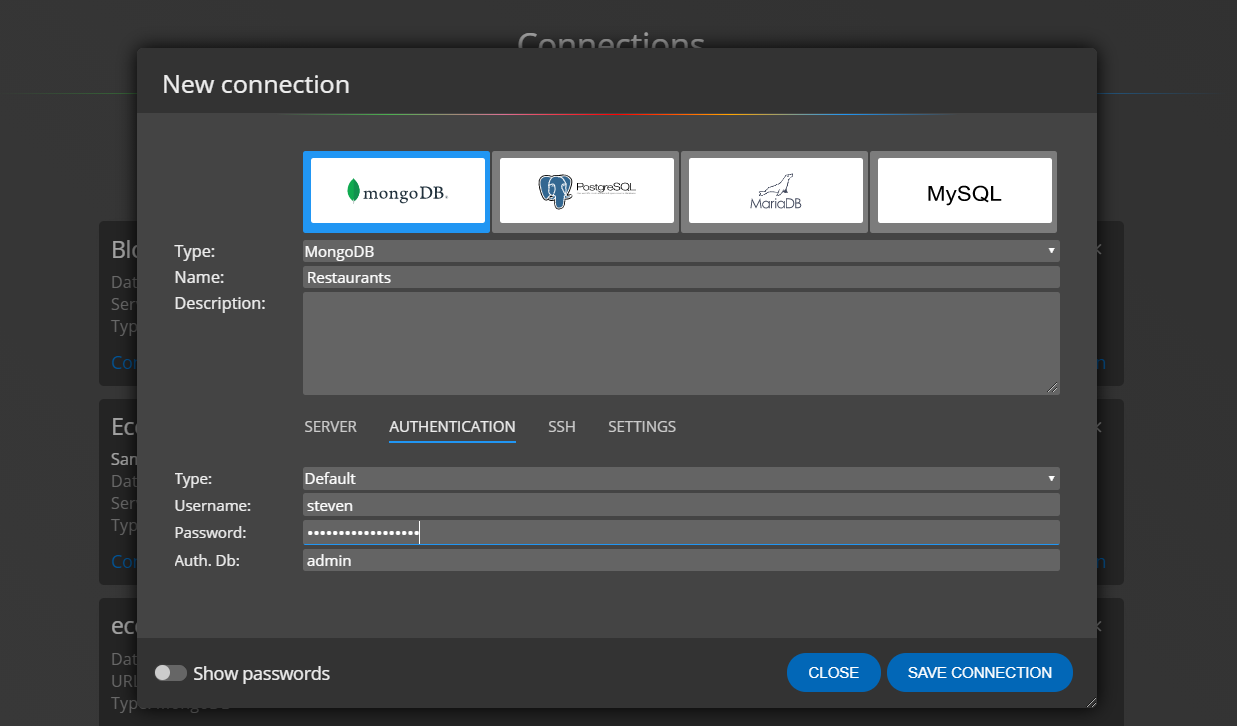
Task: Click the CLOSE button
Action: (833, 672)
